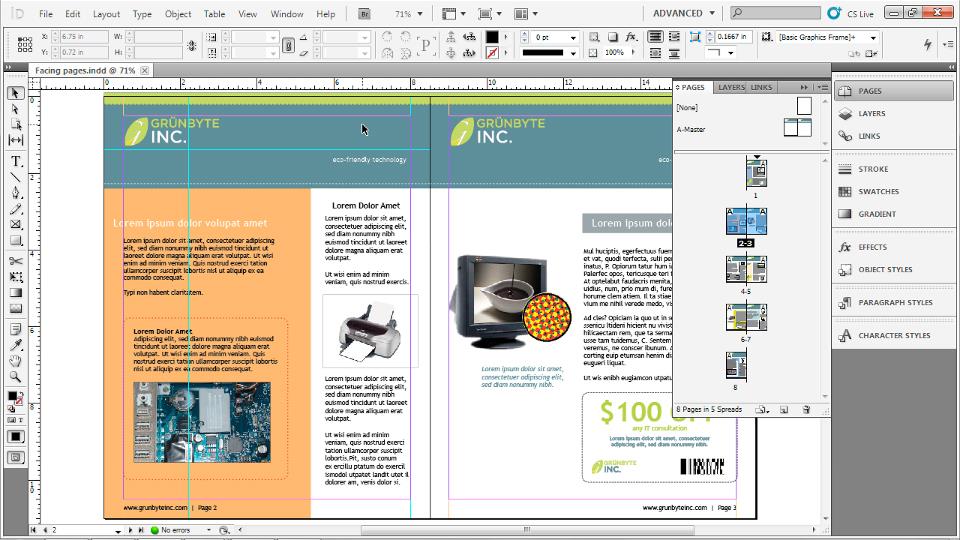Open ADVANCED workspace switcher dropdown
960x540 pixels.
coord(684,13)
